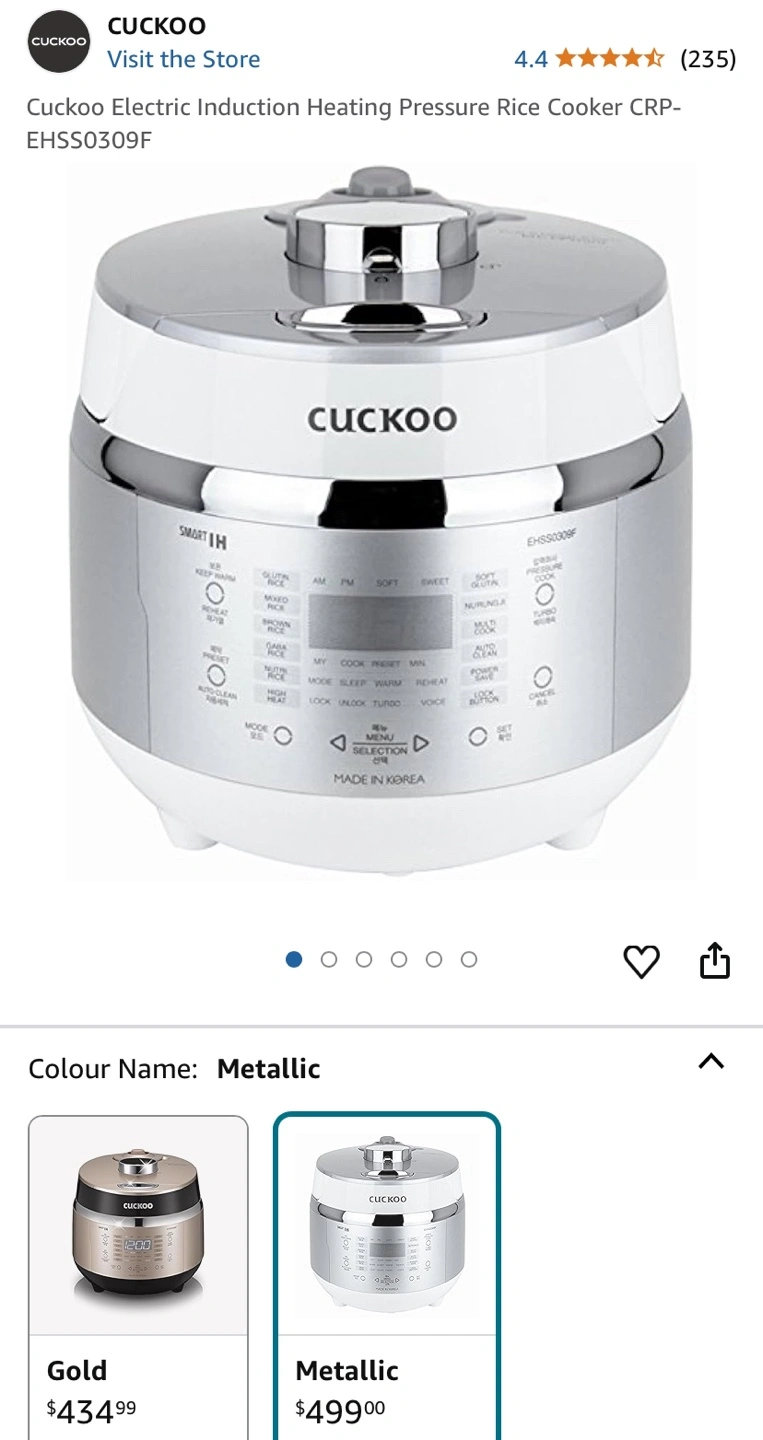Tap the CUCKOO brand logo circle
Viewport: 763px width, 1440px height.
pyautogui.click(x=58, y=41)
